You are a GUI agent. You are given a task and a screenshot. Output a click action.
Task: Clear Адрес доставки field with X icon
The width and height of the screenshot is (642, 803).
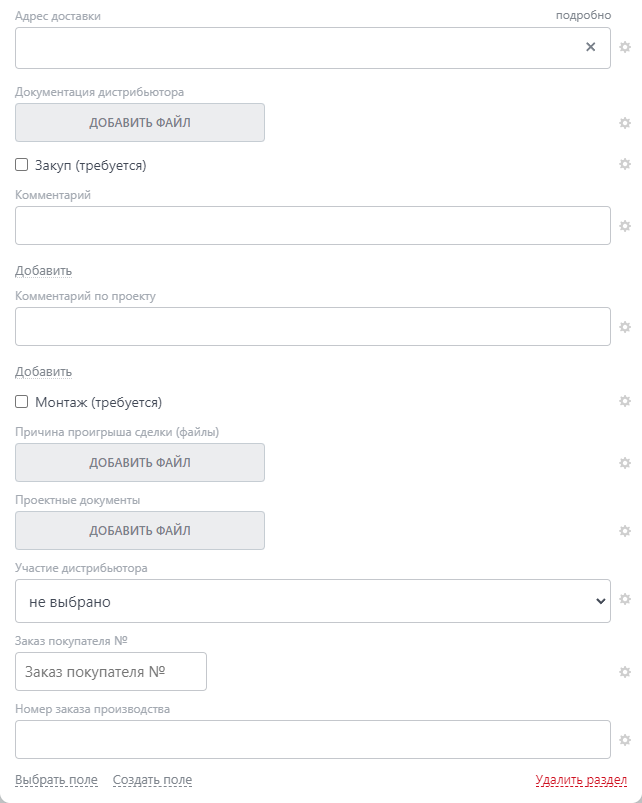click(x=590, y=47)
